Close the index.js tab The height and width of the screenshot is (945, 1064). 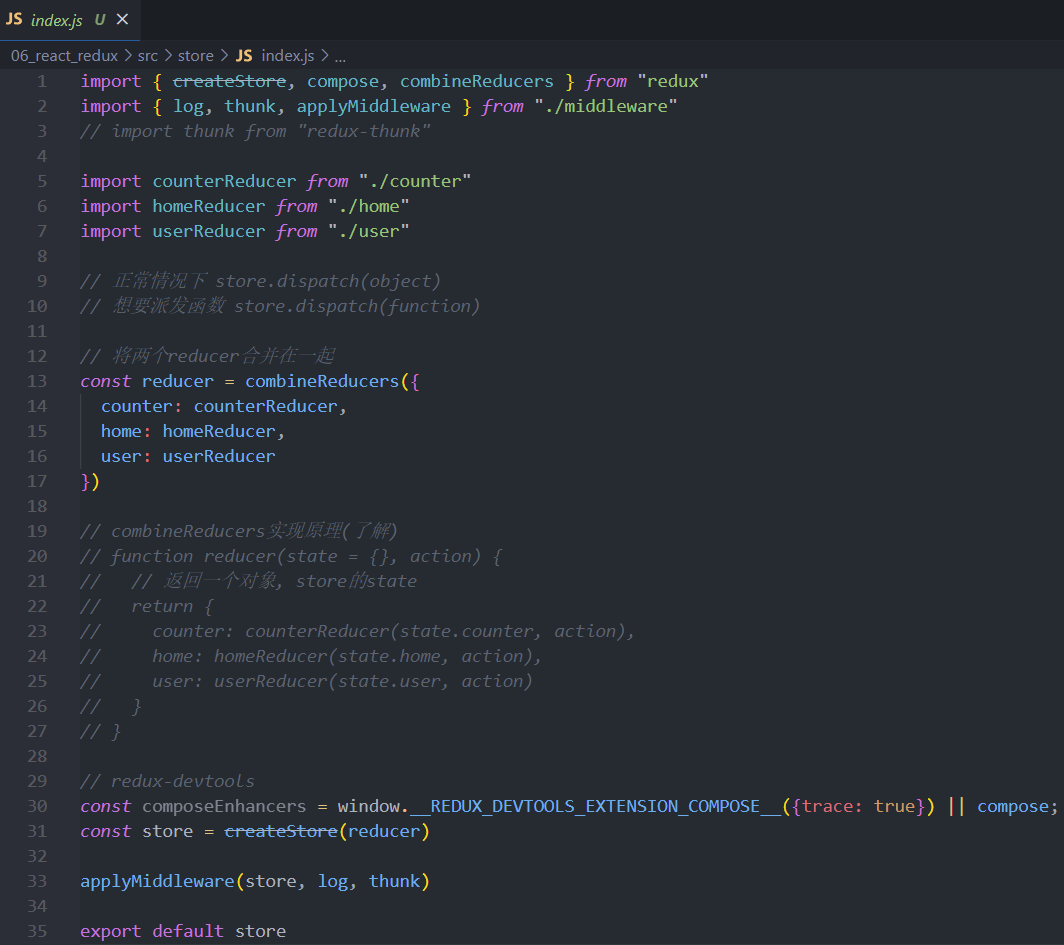coord(123,20)
